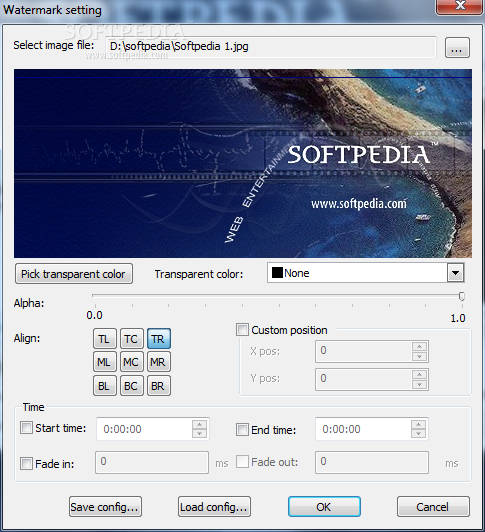Screen dimensions: 485x532
Task: Increase Start time with up arrow
Action: click(200, 424)
